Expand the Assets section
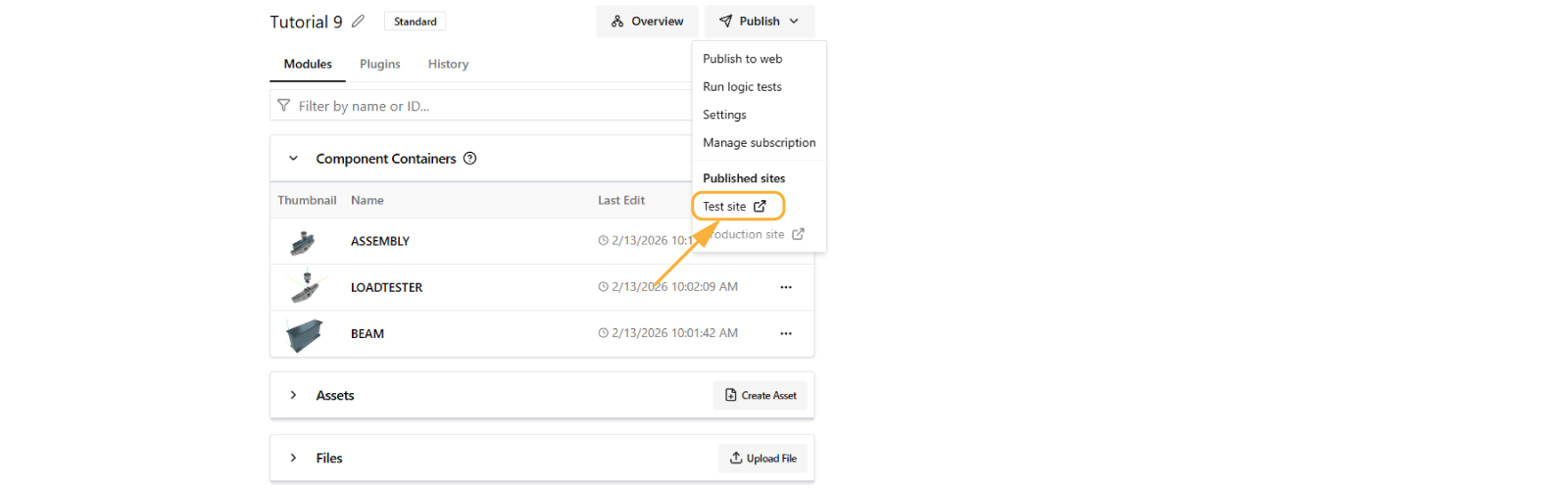The height and width of the screenshot is (490, 1568). pyautogui.click(x=293, y=395)
